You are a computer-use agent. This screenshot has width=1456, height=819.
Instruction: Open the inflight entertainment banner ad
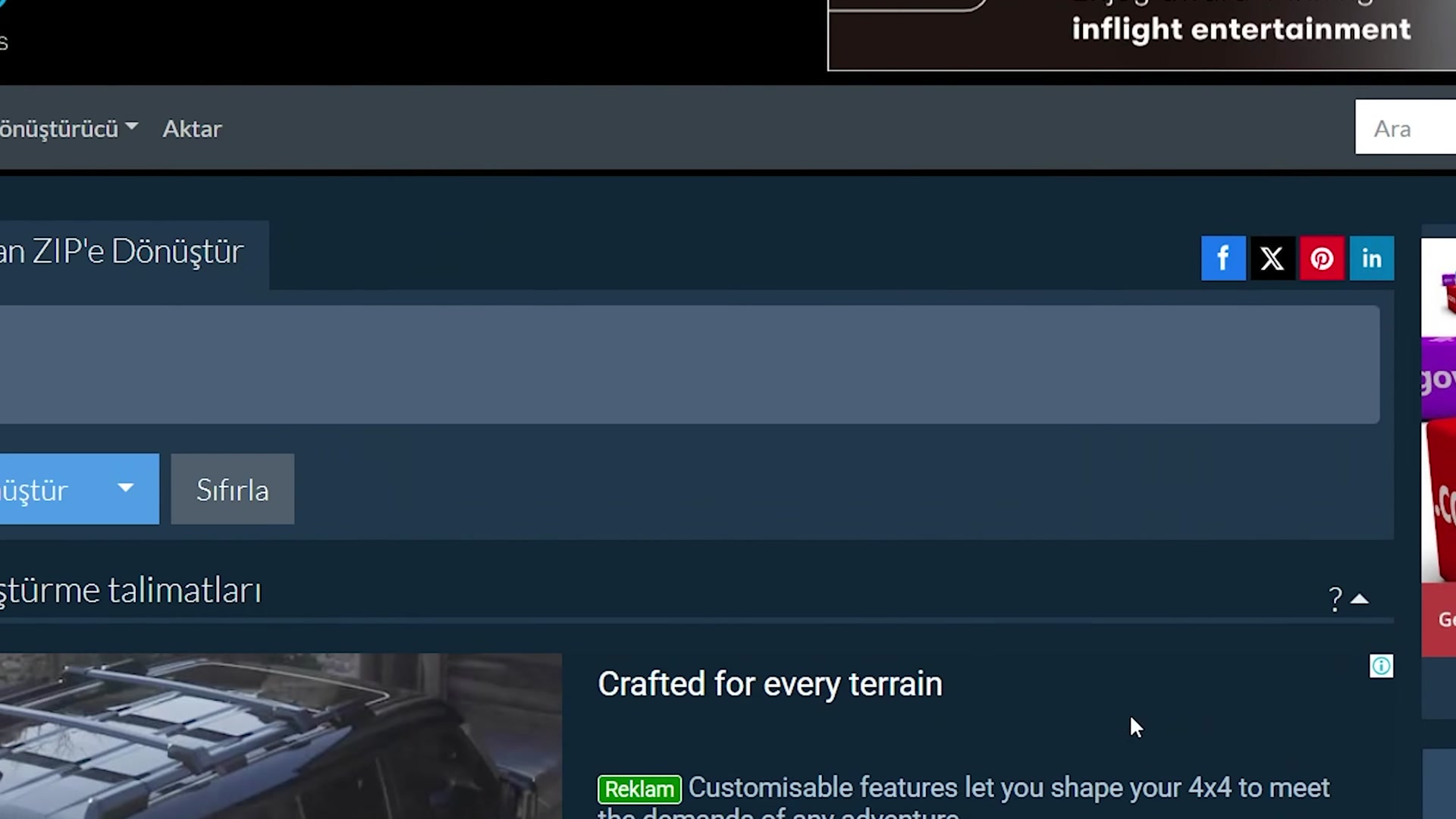pyautogui.click(x=1141, y=35)
